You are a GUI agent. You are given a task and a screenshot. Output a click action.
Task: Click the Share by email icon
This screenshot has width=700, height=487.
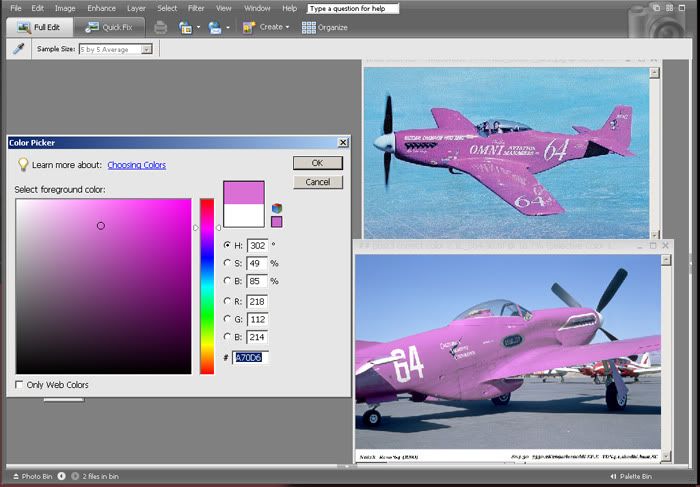pyautogui.click(x=215, y=28)
